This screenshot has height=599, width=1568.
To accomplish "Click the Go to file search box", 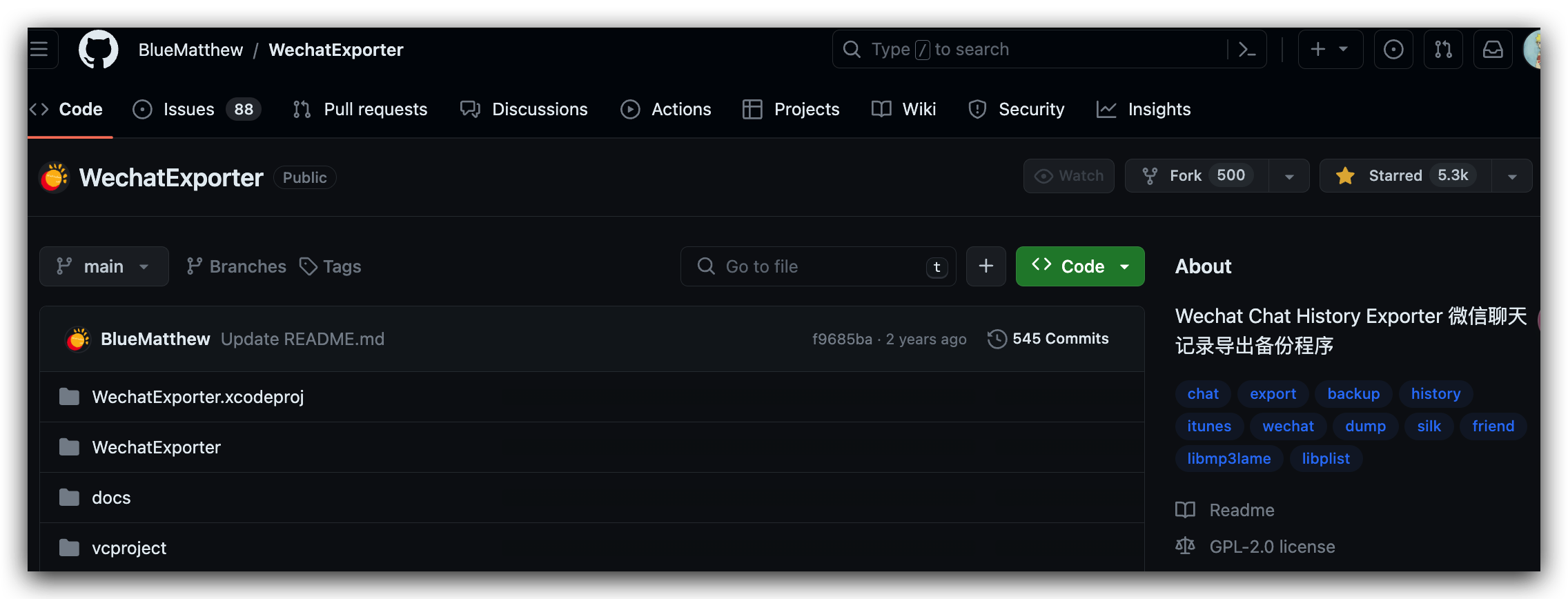I will (819, 266).
